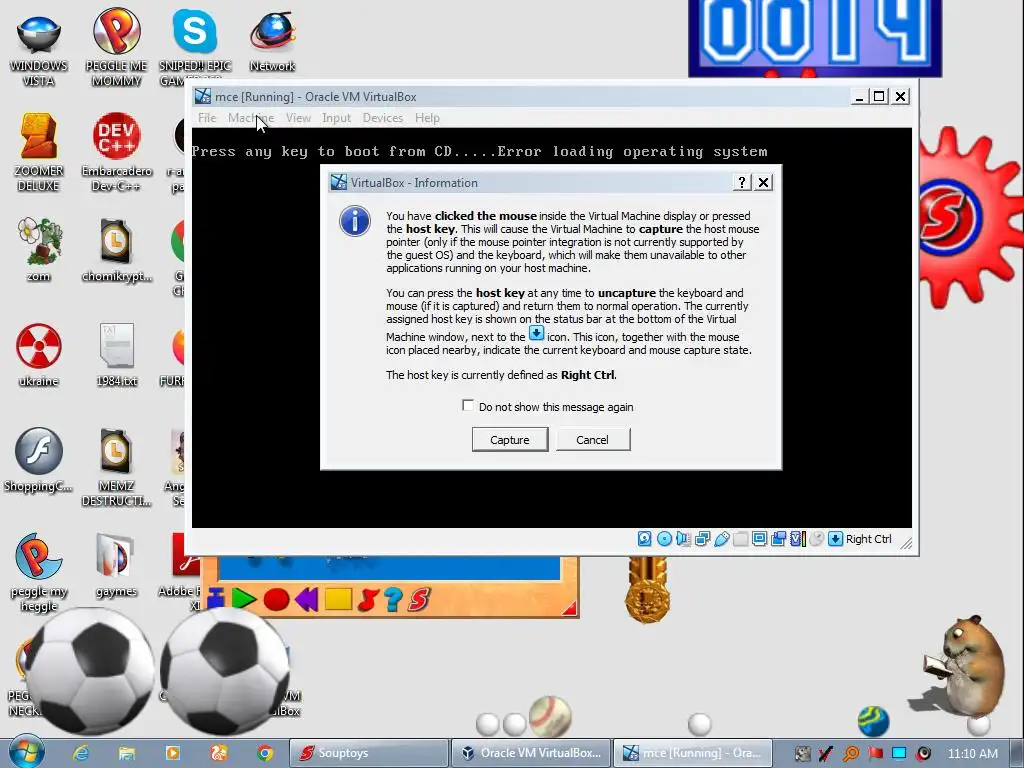The width and height of the screenshot is (1024, 768).
Task: Close the VirtualBox Information dialog
Action: (763, 182)
